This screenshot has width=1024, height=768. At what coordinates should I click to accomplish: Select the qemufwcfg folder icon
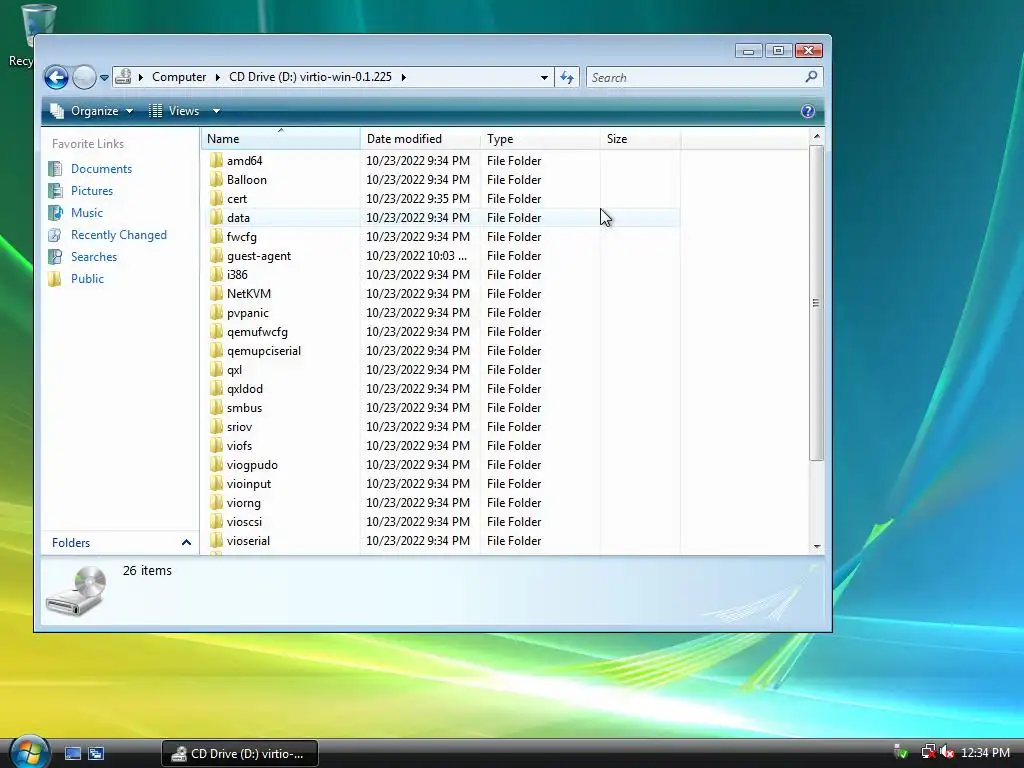tap(216, 332)
